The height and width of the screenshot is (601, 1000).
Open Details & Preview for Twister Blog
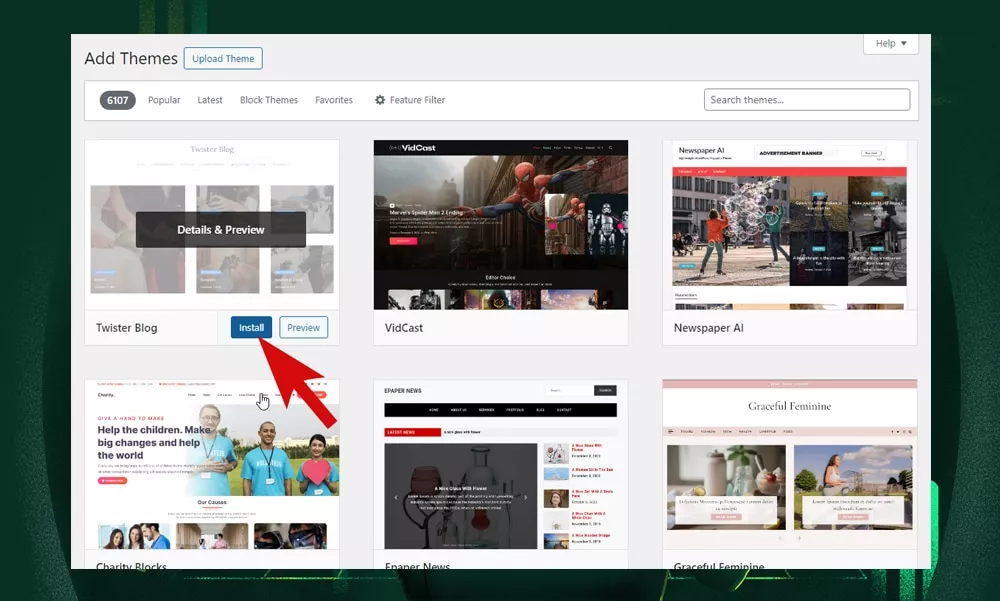pyautogui.click(x=221, y=230)
